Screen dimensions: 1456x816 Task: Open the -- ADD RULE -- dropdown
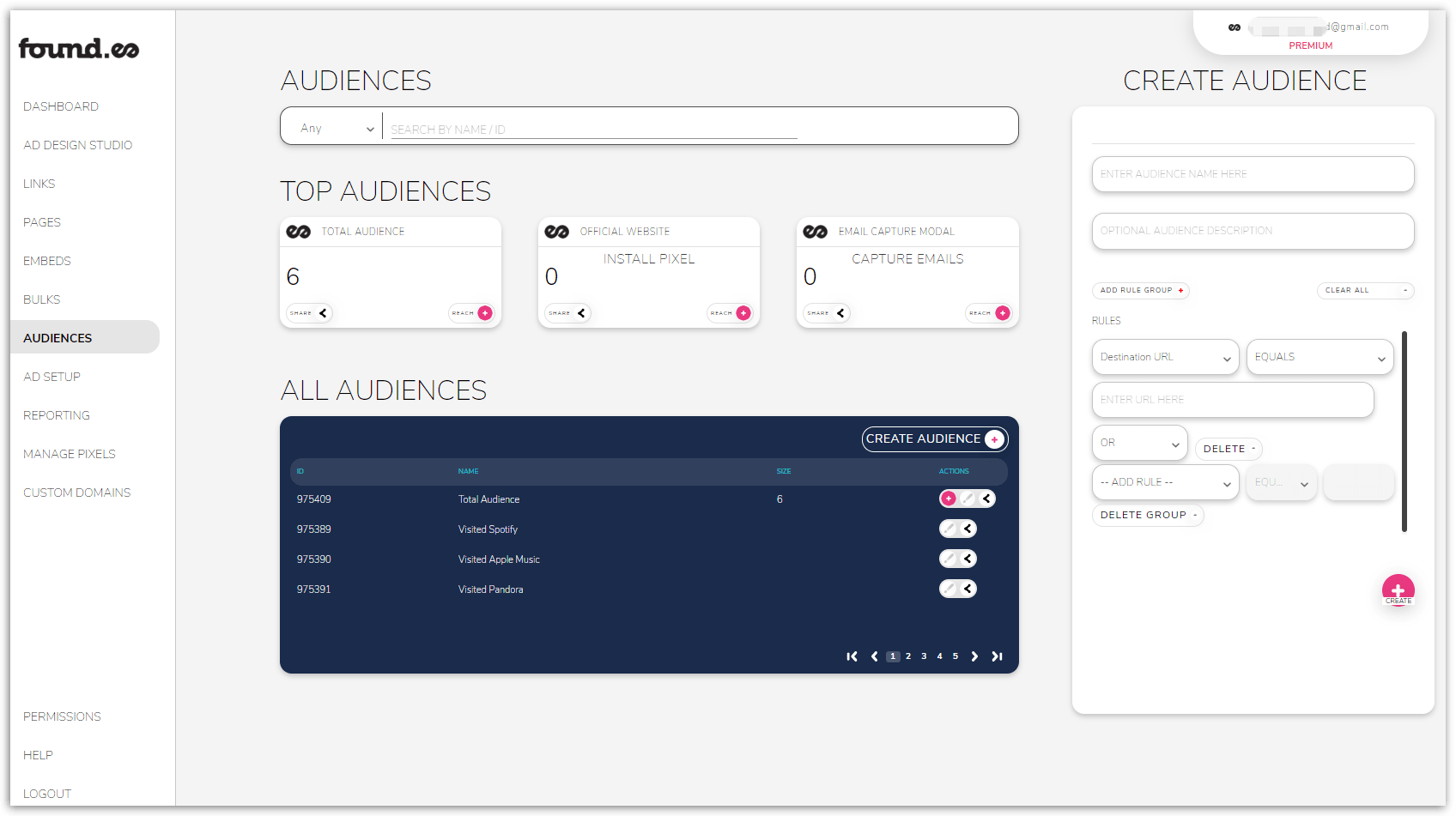pos(1165,482)
